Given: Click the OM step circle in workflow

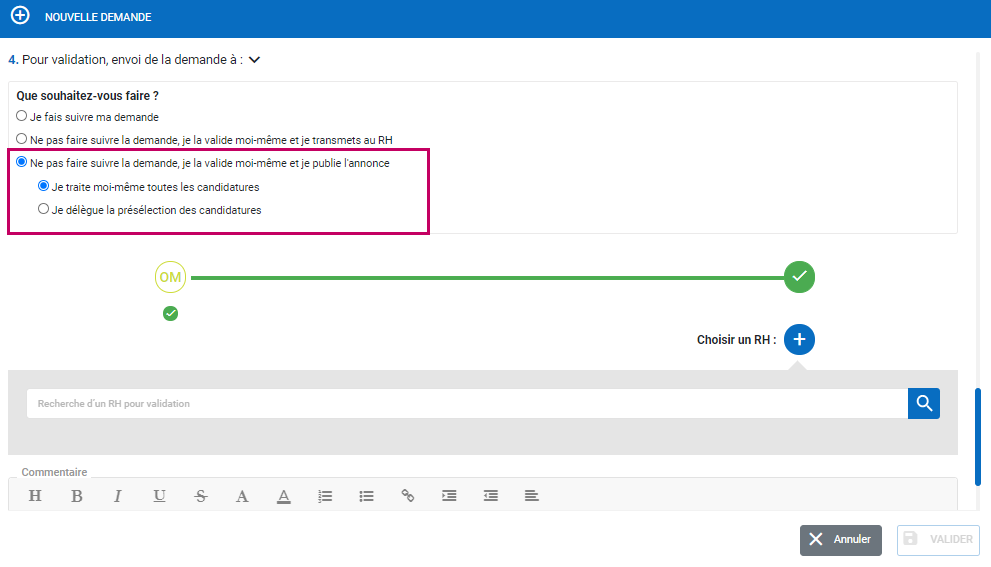Looking at the screenshot, I should coord(170,277).
